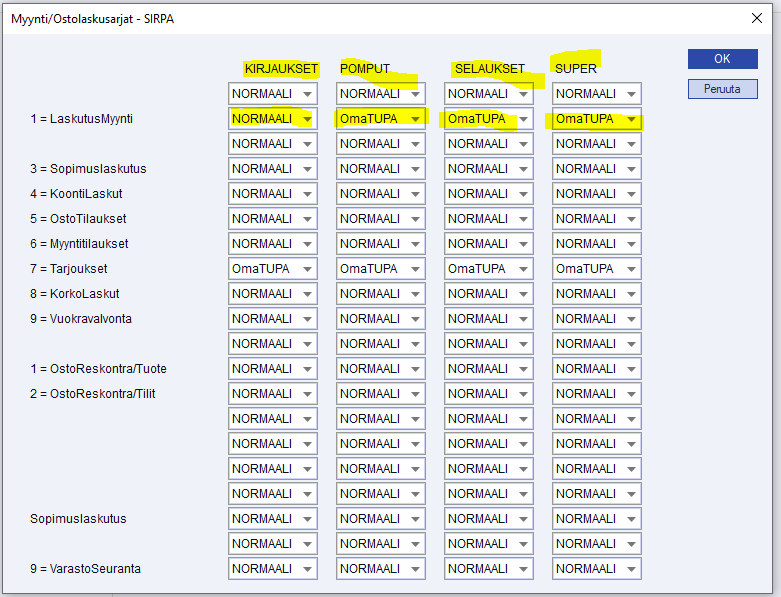Image resolution: width=781 pixels, height=597 pixels.
Task: Open SUPER dropdown for 1 = OstoReskontra/Tuote
Action: point(630,369)
